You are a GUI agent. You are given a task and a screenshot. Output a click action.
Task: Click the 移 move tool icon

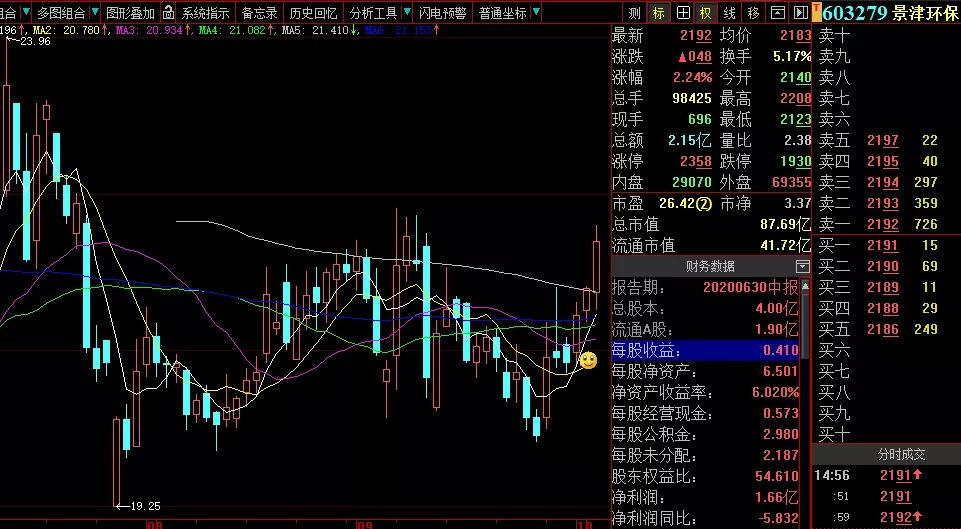coord(753,13)
